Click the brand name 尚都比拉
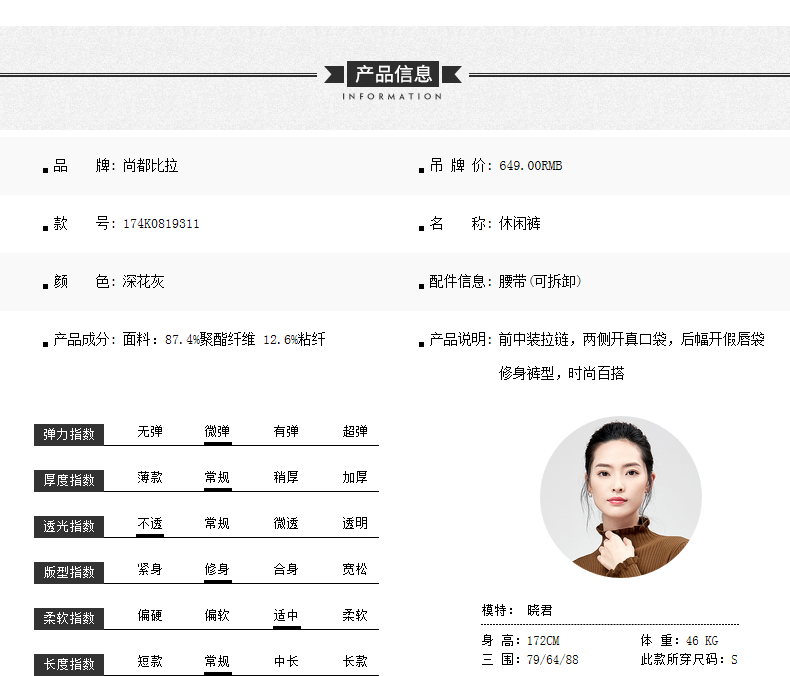The image size is (790, 676). click(x=150, y=166)
